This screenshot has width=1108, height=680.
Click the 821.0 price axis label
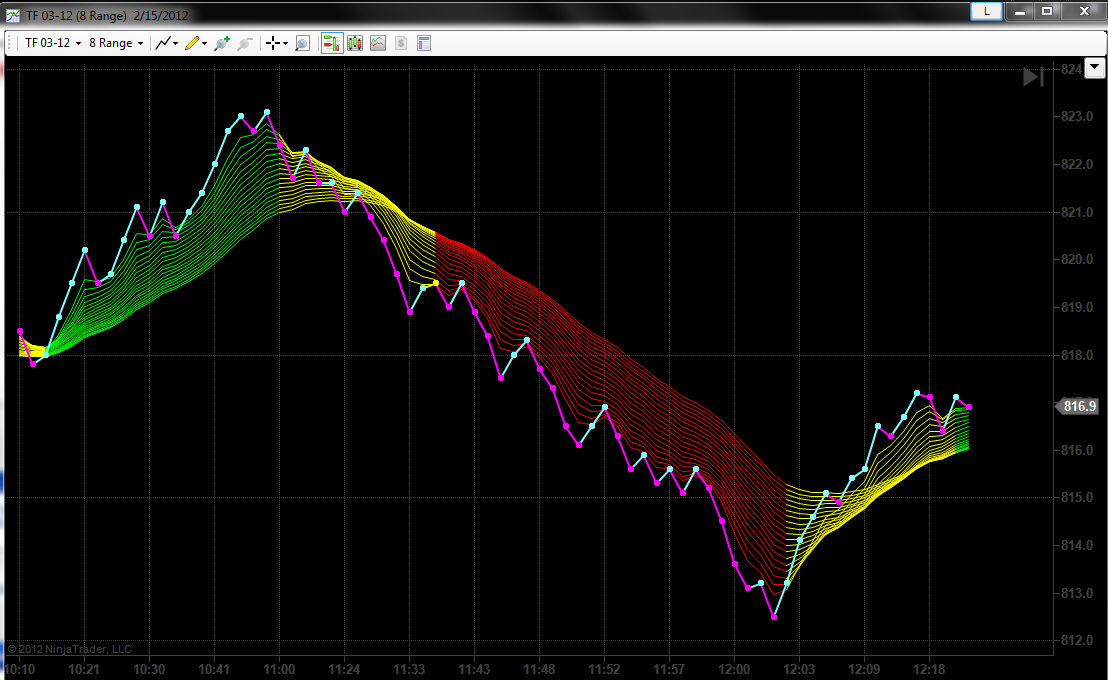tap(1077, 212)
